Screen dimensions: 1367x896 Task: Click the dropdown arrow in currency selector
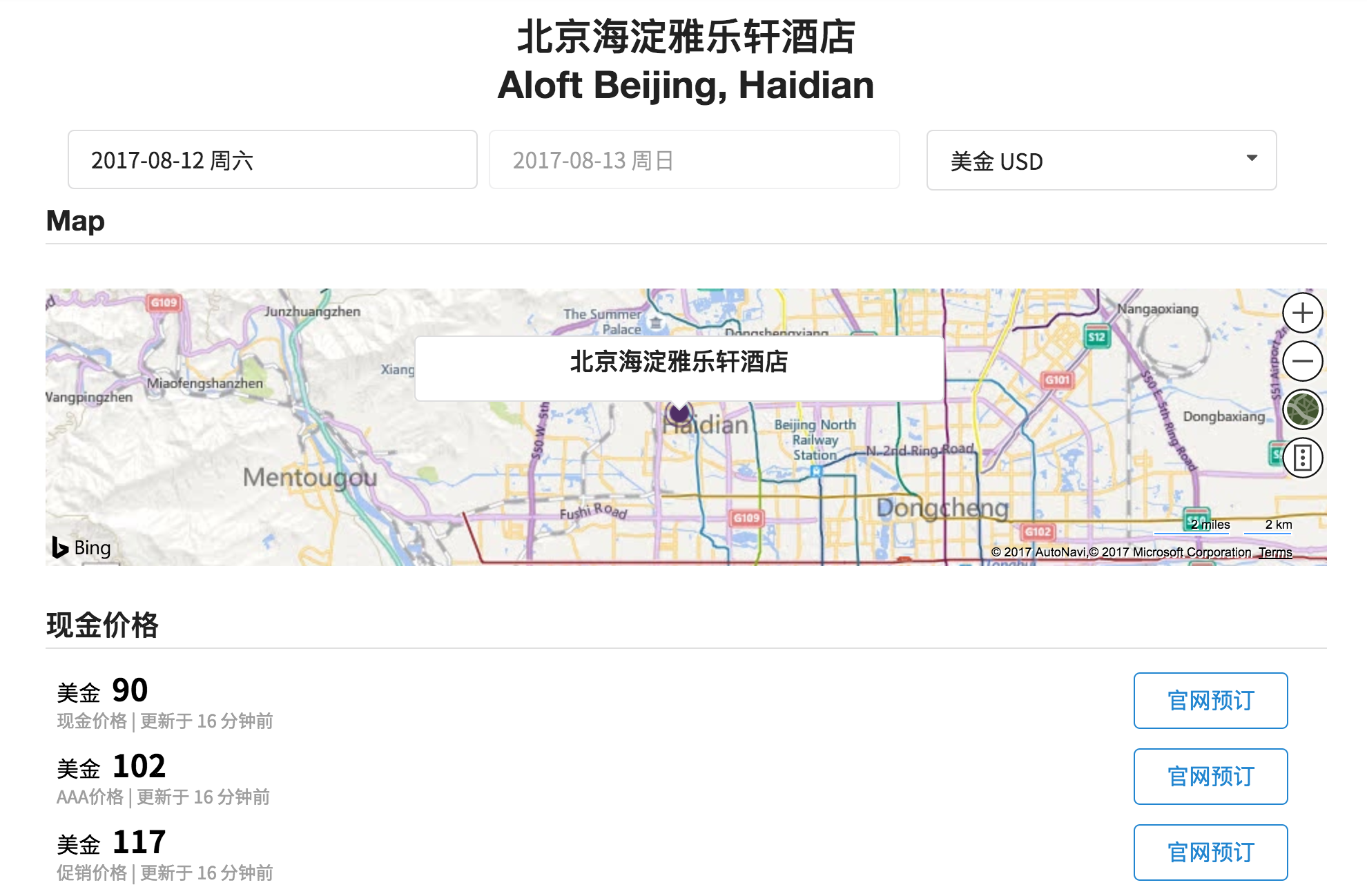[x=1252, y=159]
